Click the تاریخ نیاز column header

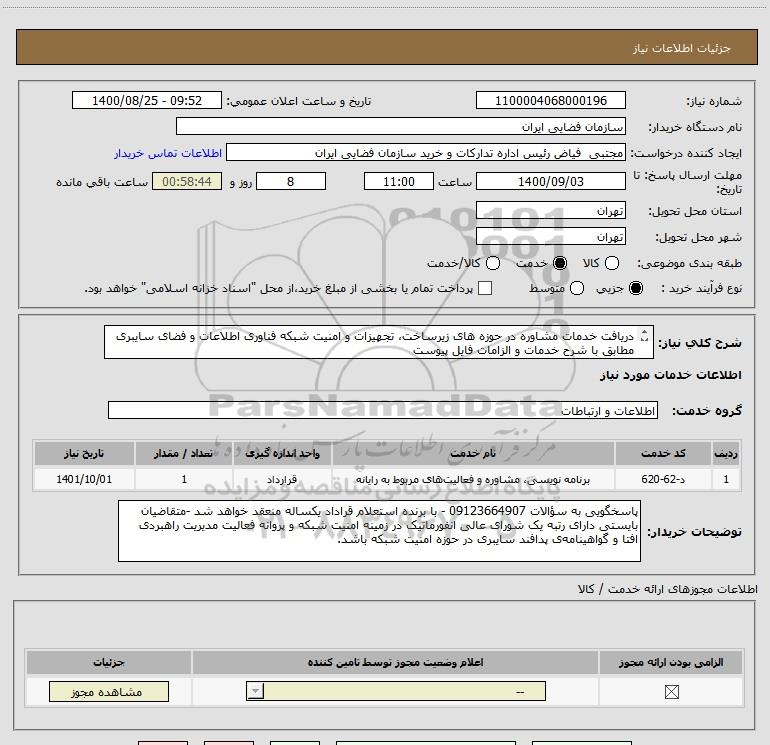click(84, 453)
